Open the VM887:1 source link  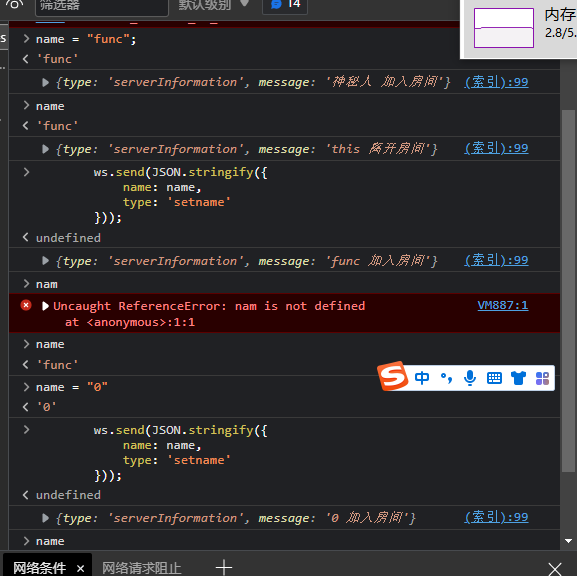click(x=503, y=305)
